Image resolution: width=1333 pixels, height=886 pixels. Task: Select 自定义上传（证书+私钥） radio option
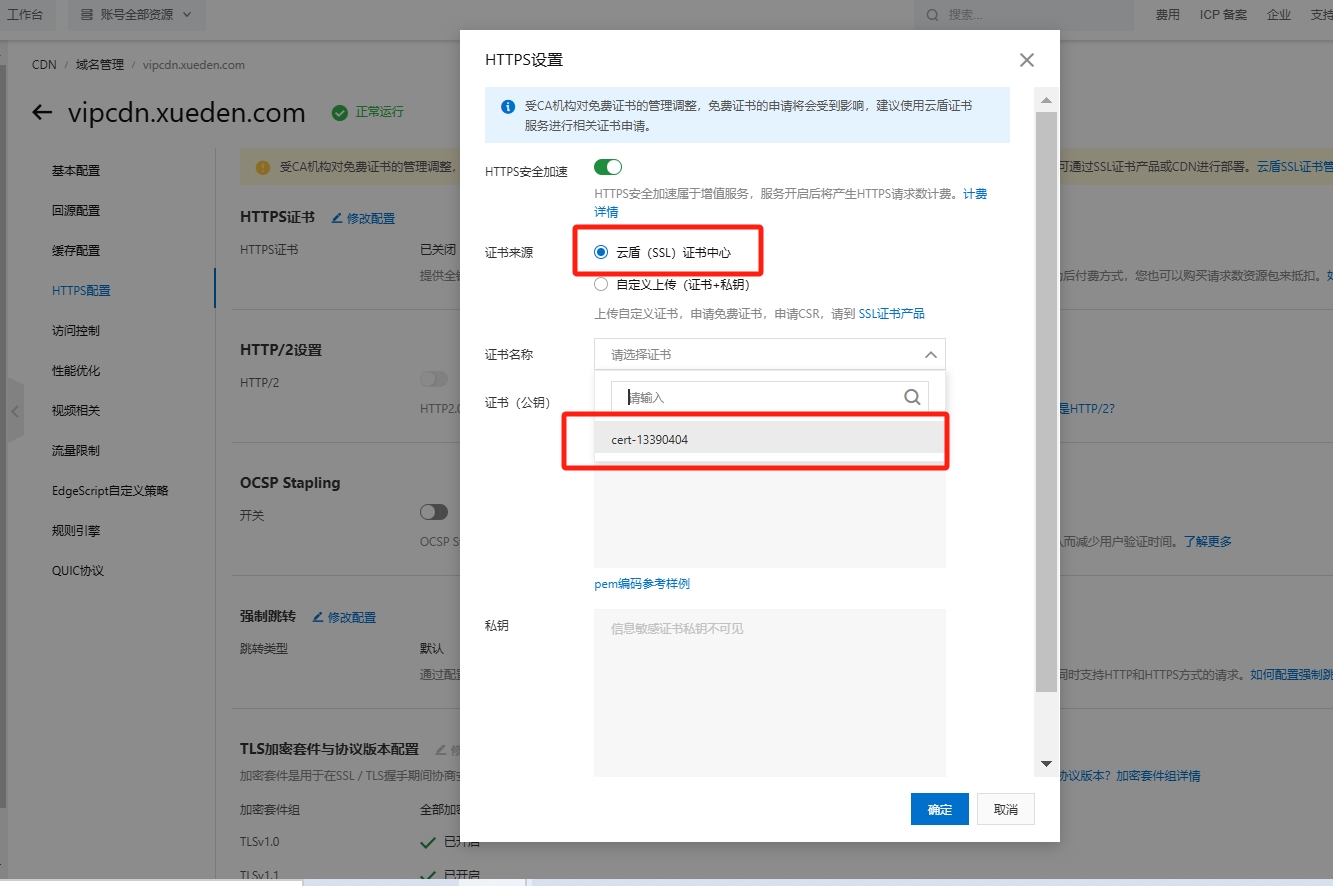(601, 284)
